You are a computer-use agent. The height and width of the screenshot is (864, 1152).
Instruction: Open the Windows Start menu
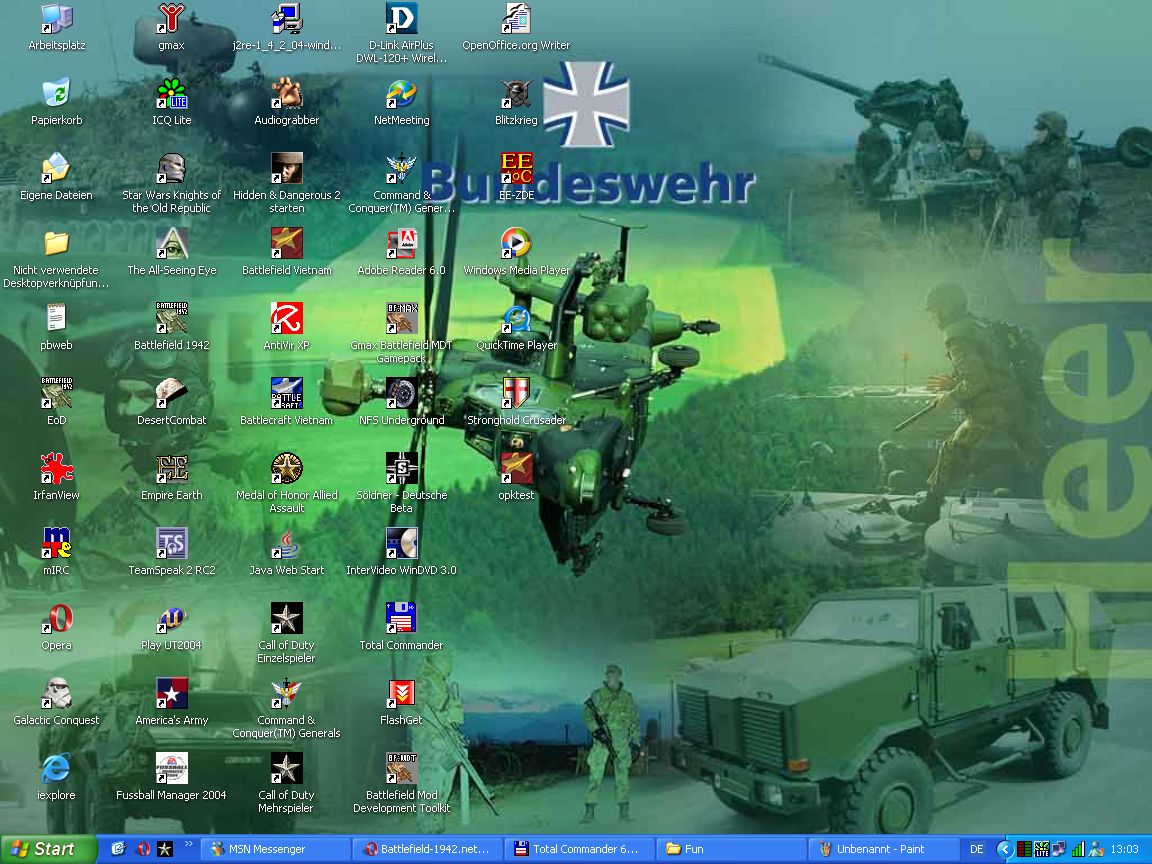point(48,849)
